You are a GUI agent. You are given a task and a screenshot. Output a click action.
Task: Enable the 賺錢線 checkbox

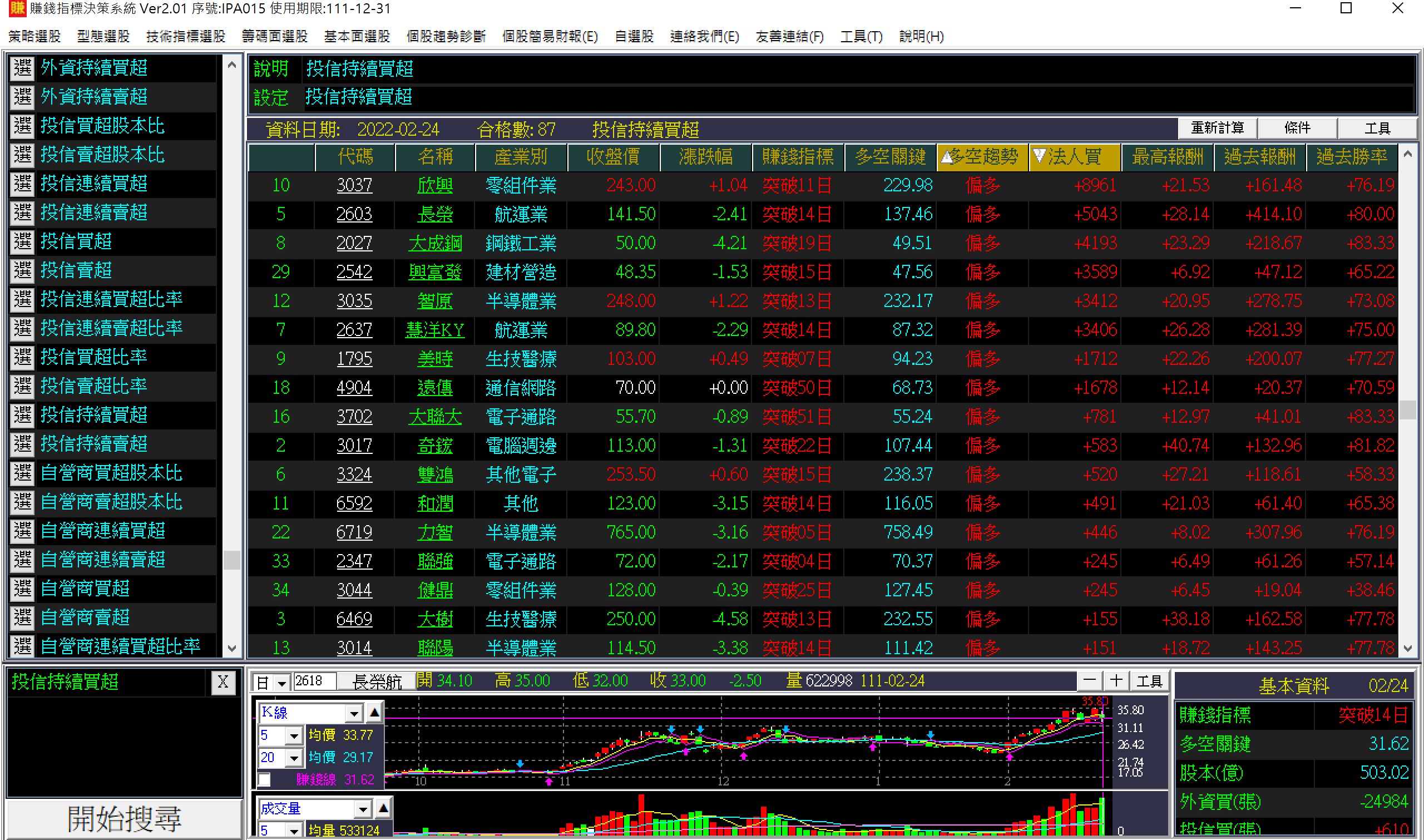point(264,780)
